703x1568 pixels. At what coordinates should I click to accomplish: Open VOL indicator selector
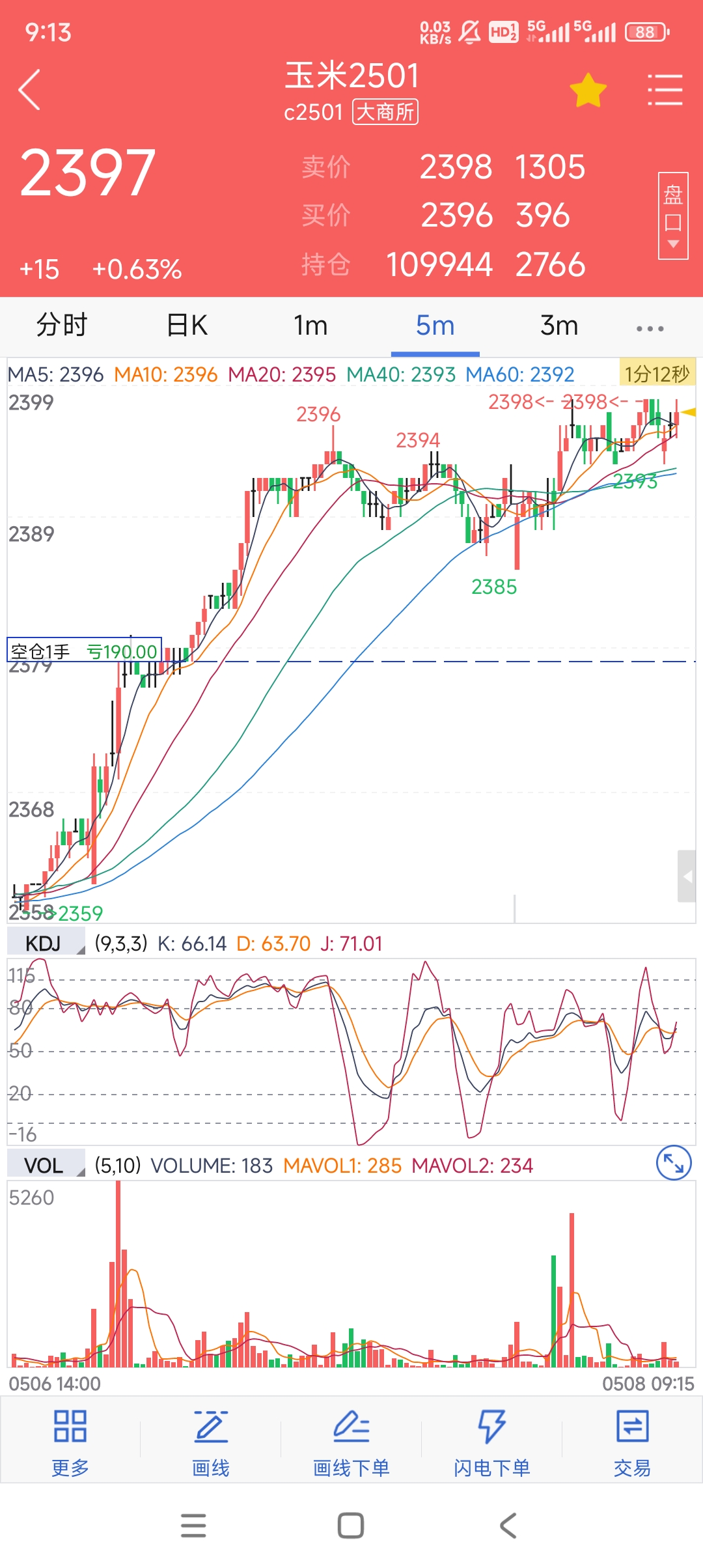(x=46, y=1166)
